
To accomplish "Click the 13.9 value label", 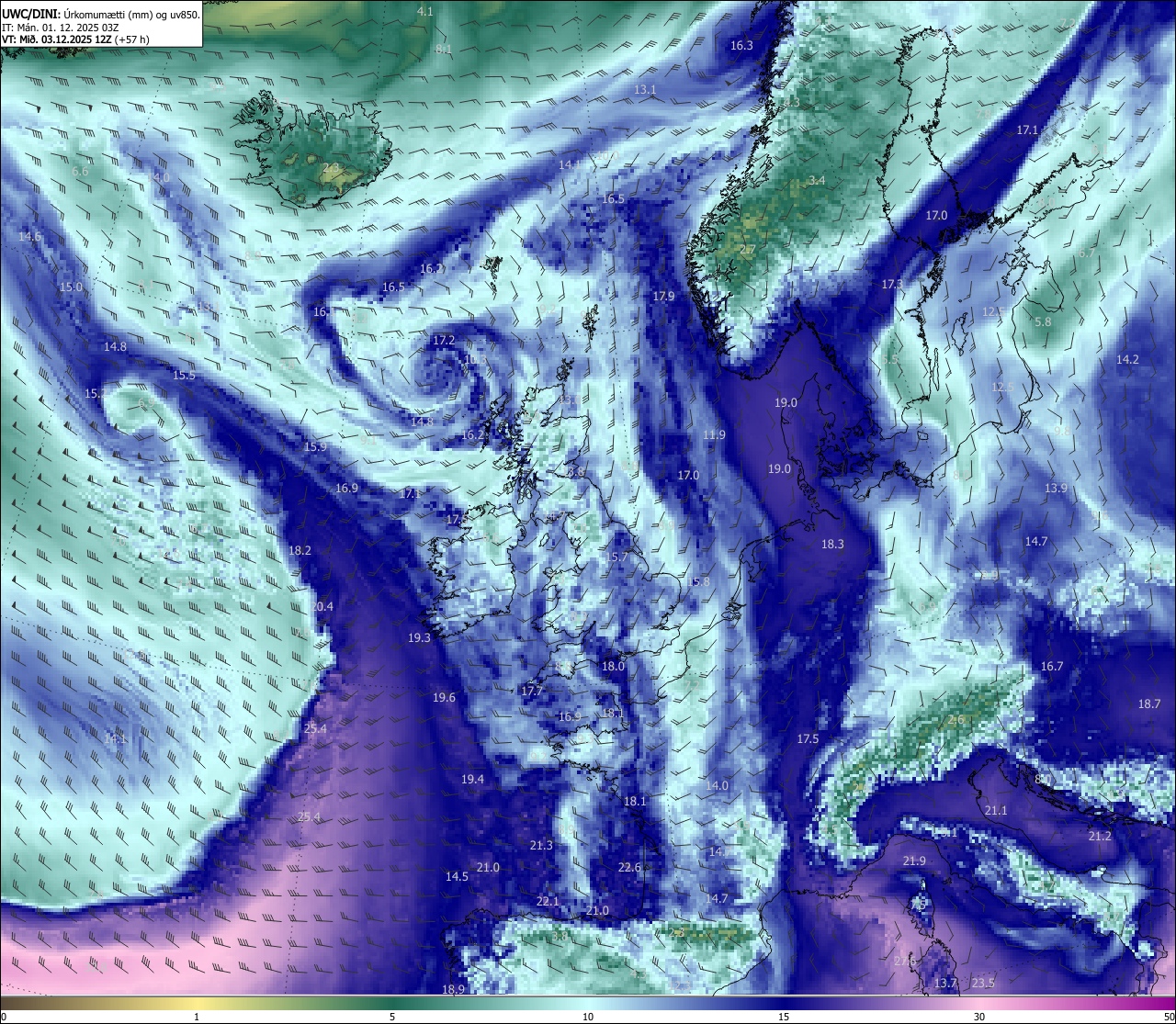I will [1056, 488].
